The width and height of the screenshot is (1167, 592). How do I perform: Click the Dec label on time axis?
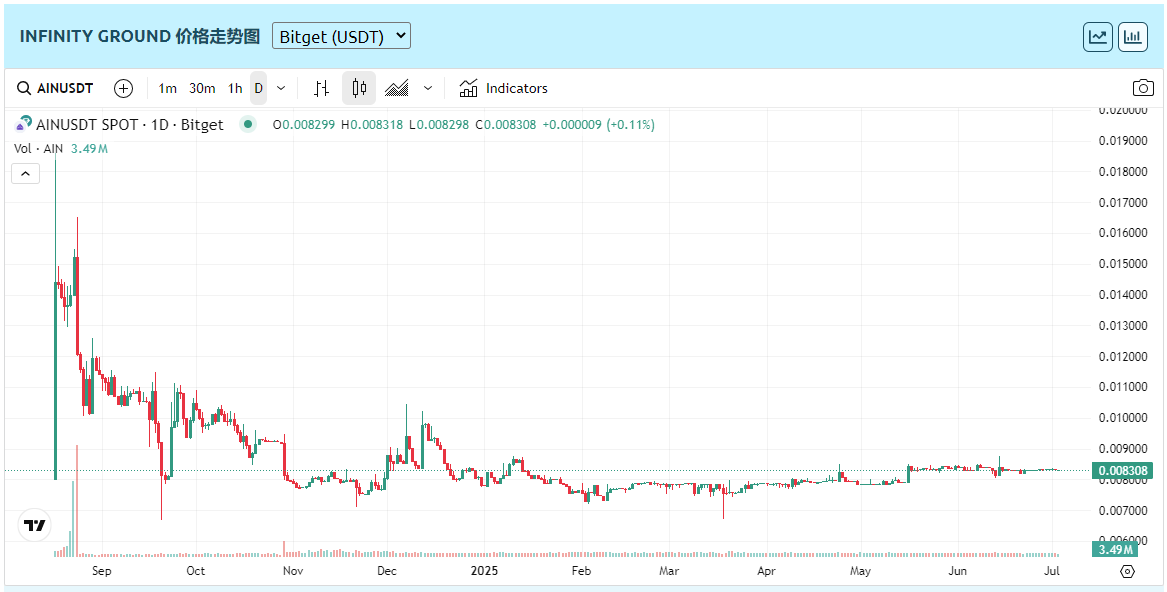tap(387, 571)
